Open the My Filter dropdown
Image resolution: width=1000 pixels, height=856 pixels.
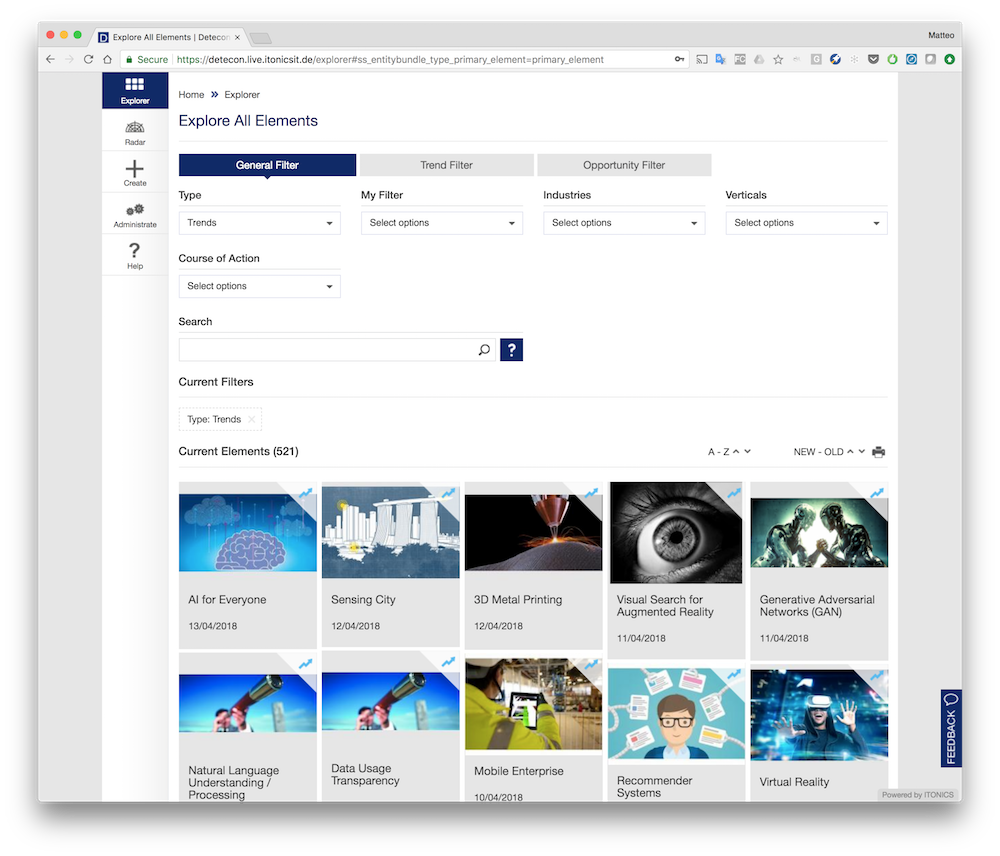(x=442, y=223)
